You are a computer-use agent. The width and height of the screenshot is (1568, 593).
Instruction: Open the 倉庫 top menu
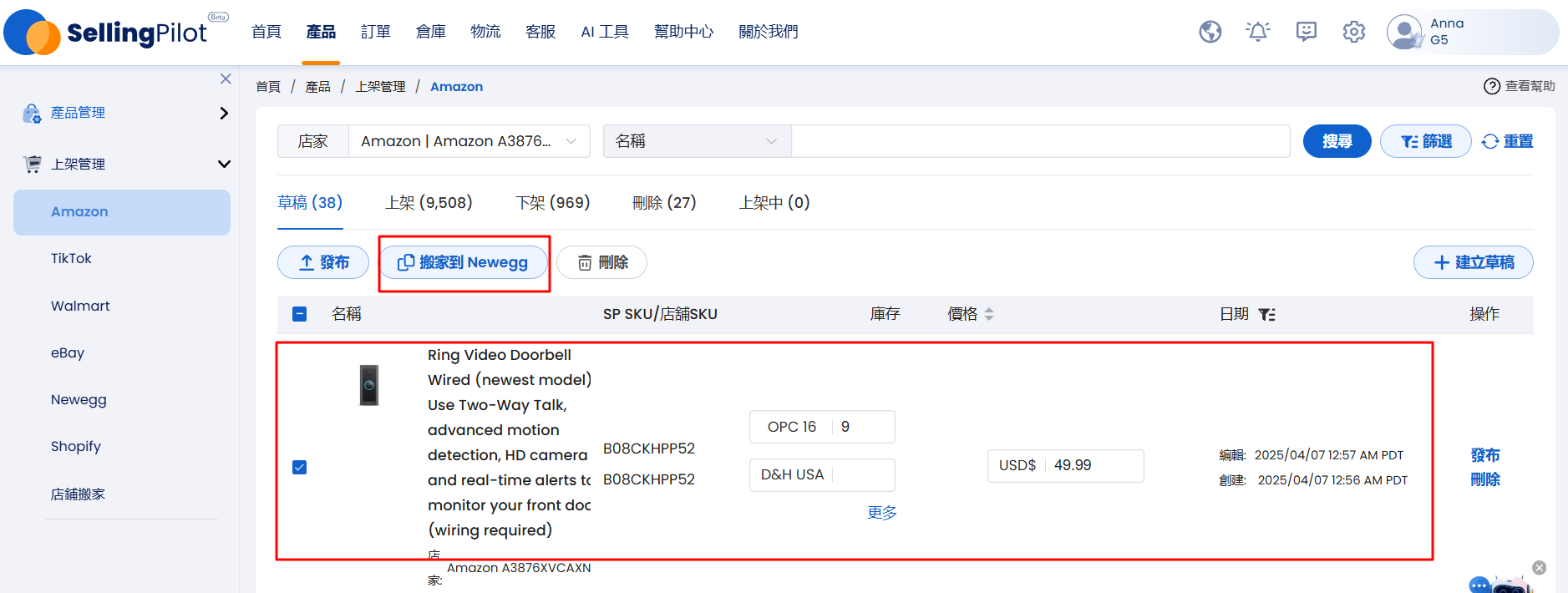431,32
